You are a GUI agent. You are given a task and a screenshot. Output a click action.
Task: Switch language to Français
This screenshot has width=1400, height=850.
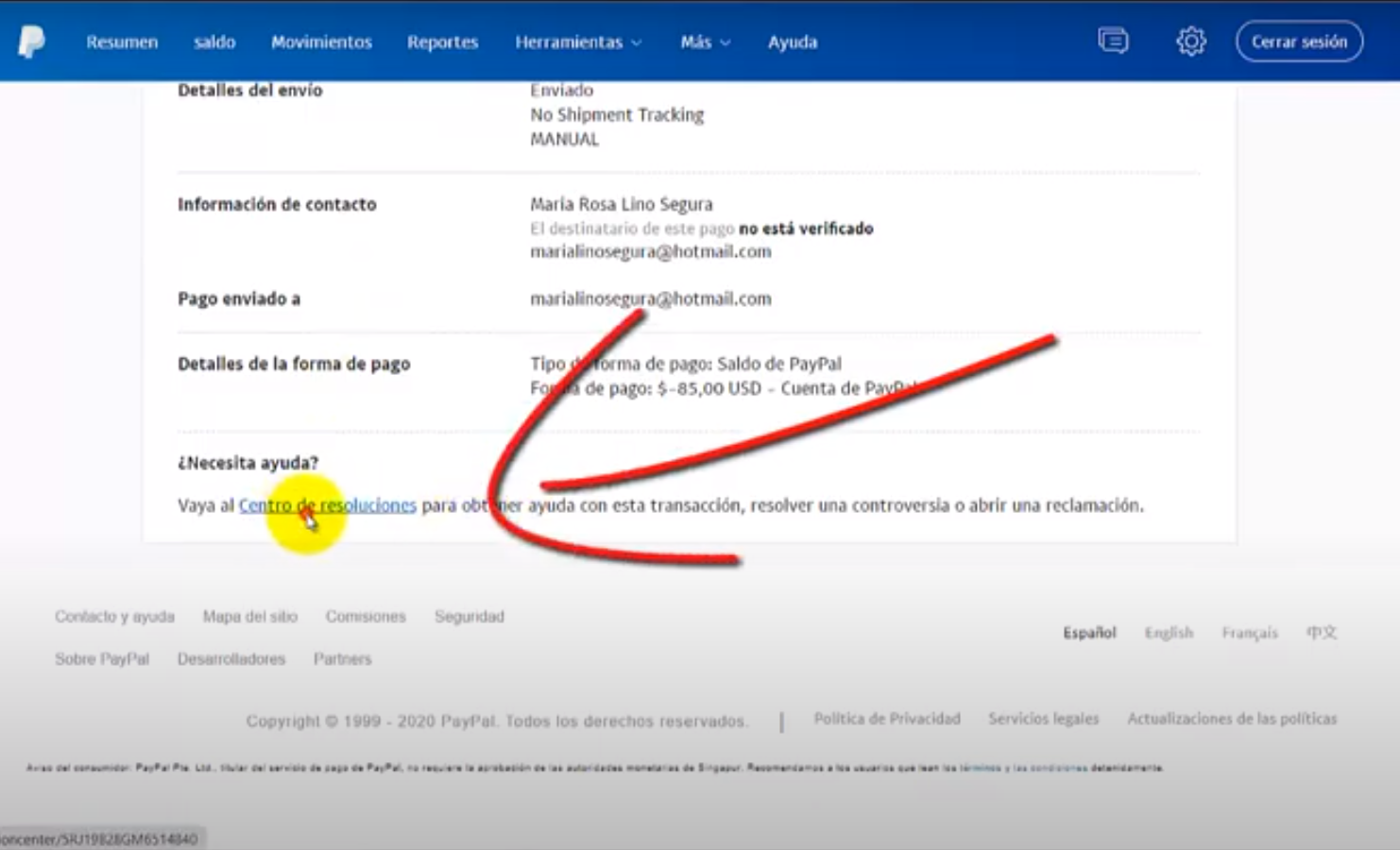[x=1249, y=633]
